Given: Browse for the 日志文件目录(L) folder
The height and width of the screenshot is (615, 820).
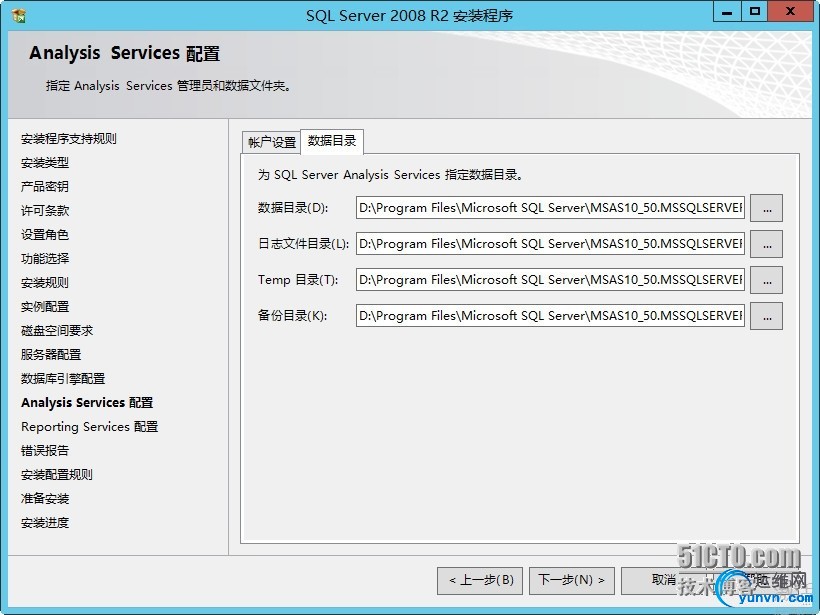Looking at the screenshot, I should 767,244.
